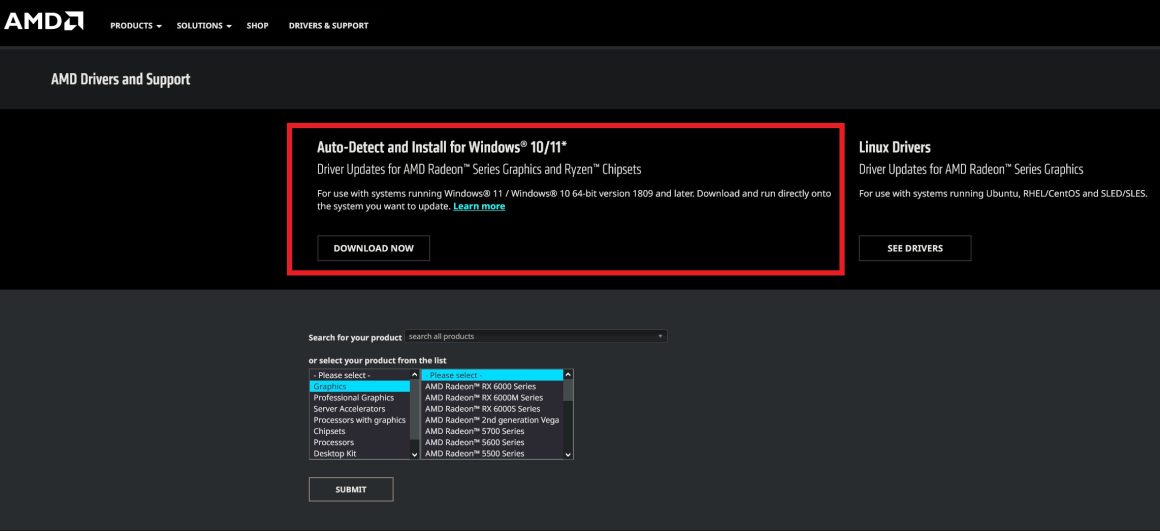Choose AMD Radeon 2nd generation Vega
Viewport: 1160px width, 531px height.
click(492, 420)
